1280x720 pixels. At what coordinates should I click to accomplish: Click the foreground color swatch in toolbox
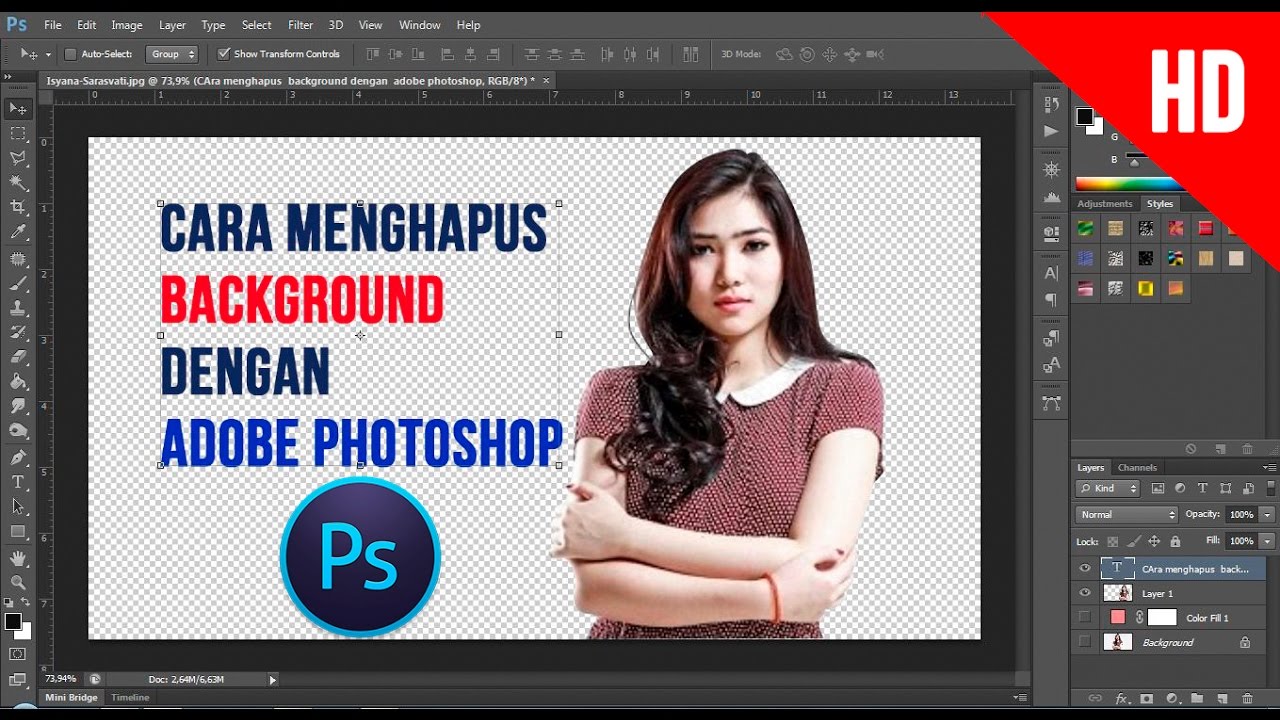click(13, 622)
